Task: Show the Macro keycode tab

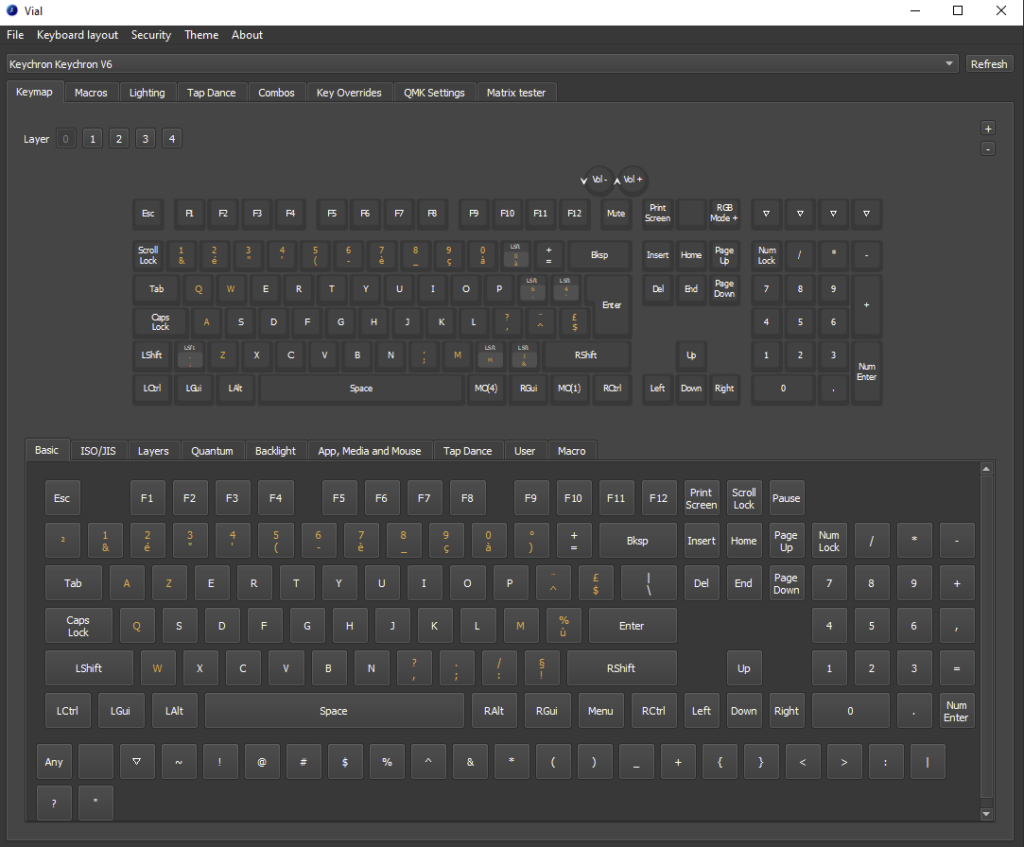Action: click(x=572, y=451)
